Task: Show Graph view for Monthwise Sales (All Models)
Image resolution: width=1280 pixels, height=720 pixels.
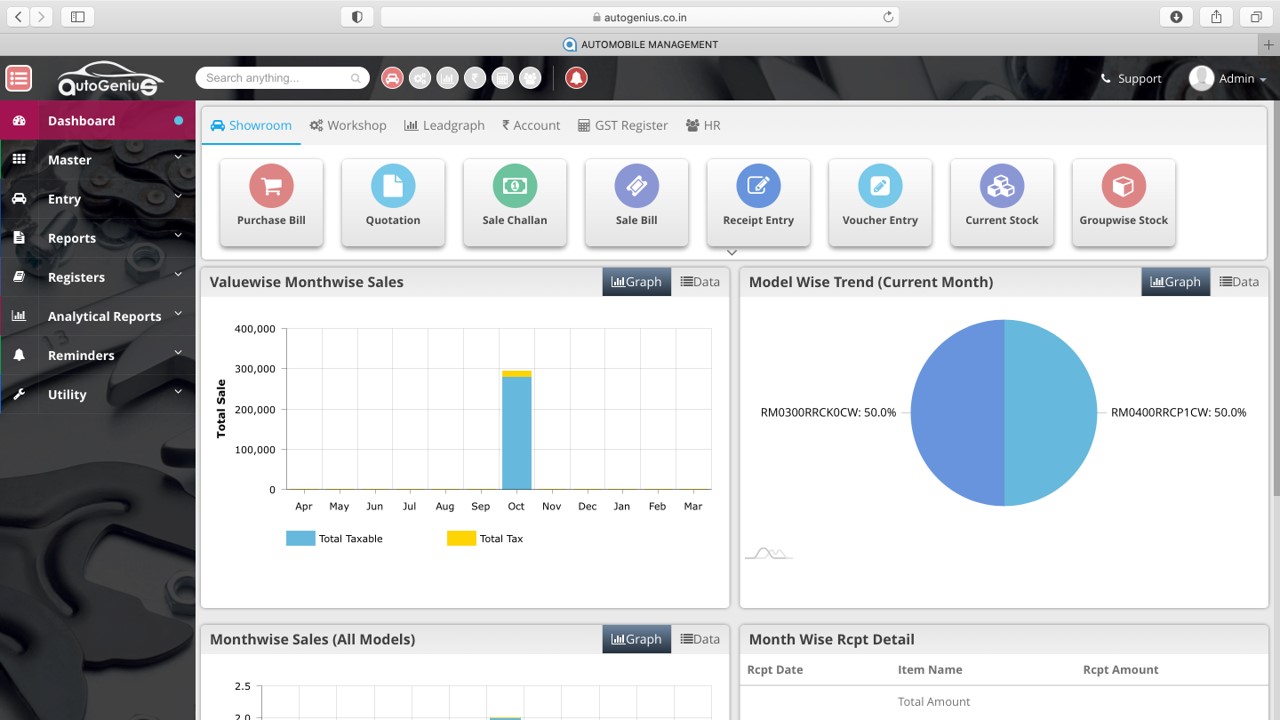Action: click(636, 639)
